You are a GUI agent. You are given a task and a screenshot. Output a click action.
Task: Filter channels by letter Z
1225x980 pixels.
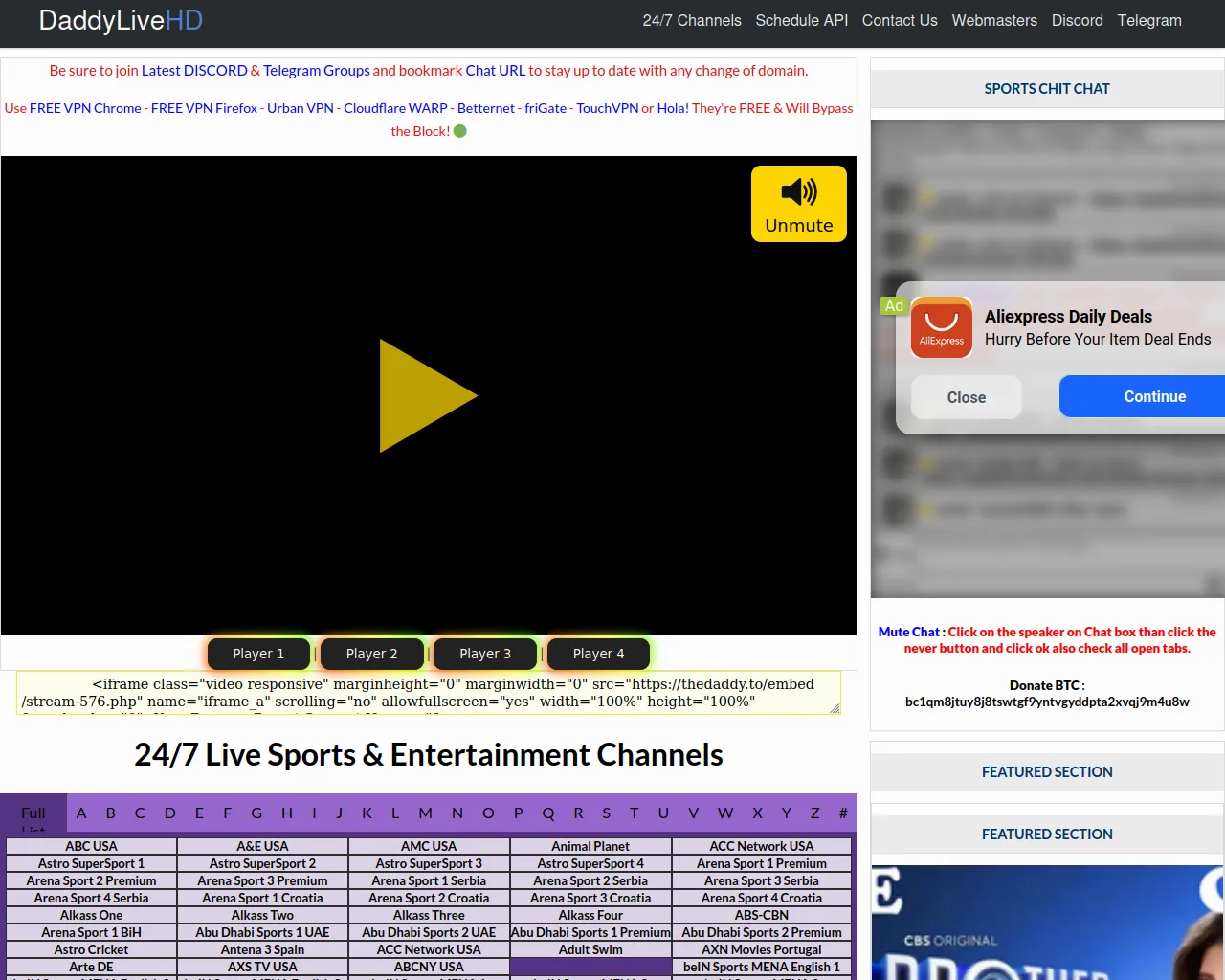point(815,813)
